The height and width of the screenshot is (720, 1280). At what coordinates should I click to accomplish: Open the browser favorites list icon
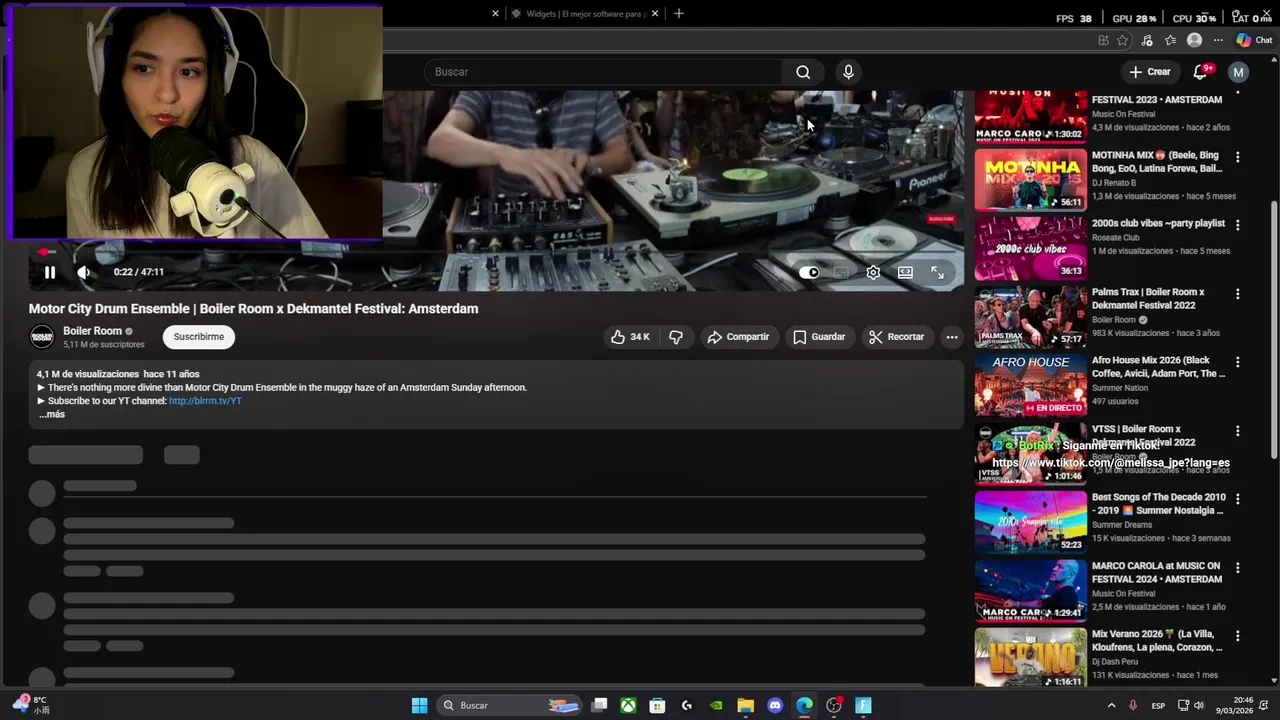[1170, 40]
